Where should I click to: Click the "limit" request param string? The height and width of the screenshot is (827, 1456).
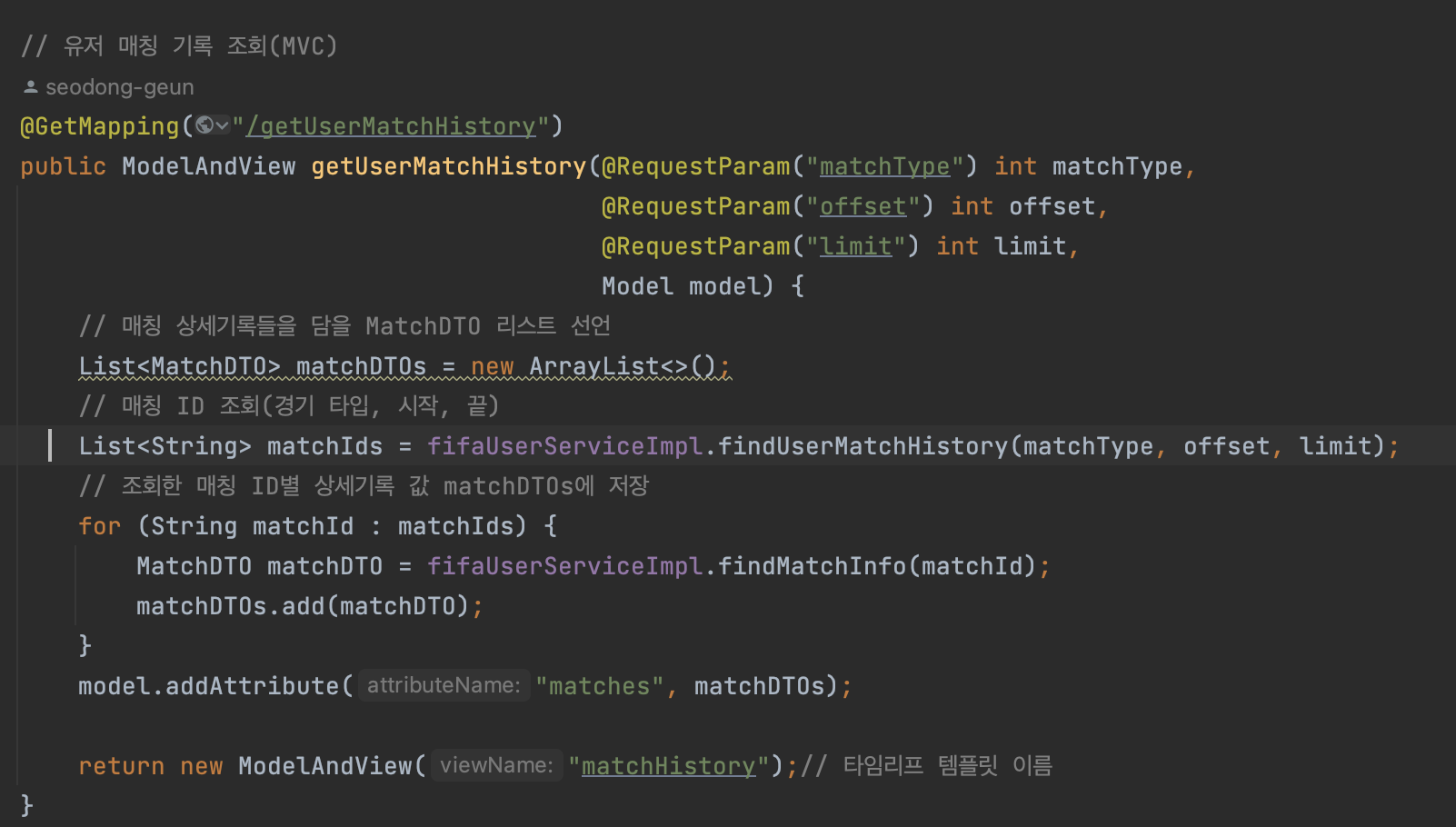coord(855,246)
